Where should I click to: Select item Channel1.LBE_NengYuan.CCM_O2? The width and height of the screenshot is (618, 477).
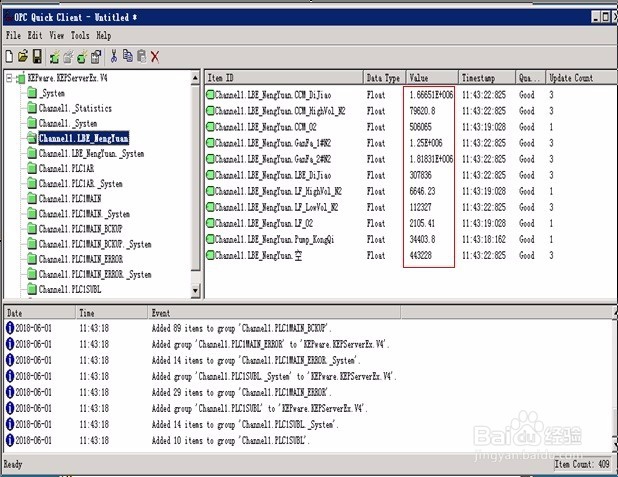coord(265,127)
